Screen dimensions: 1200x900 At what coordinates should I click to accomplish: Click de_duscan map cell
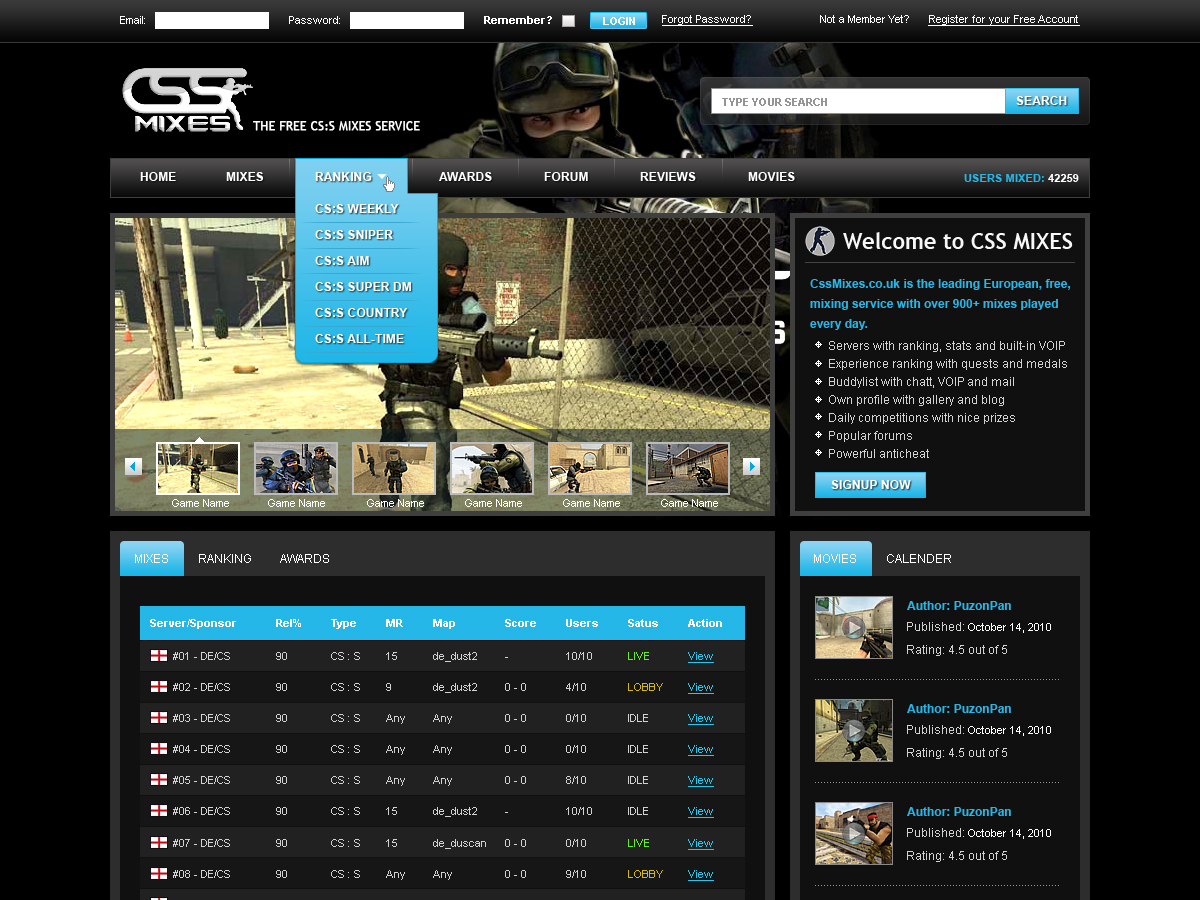click(x=459, y=843)
